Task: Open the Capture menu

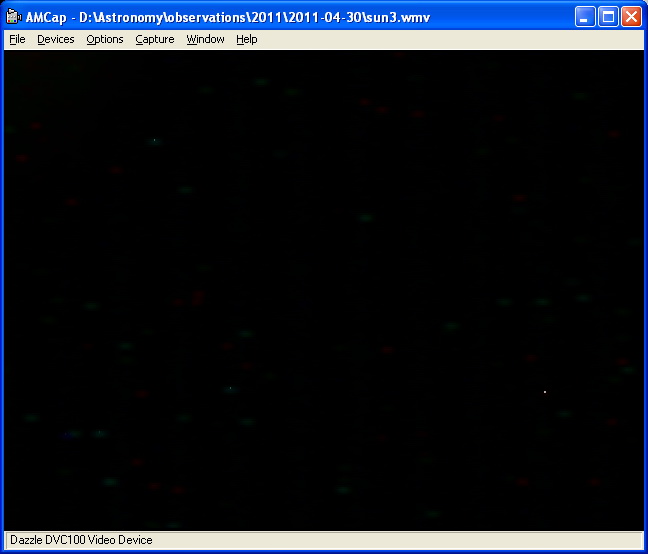Action: click(x=155, y=39)
